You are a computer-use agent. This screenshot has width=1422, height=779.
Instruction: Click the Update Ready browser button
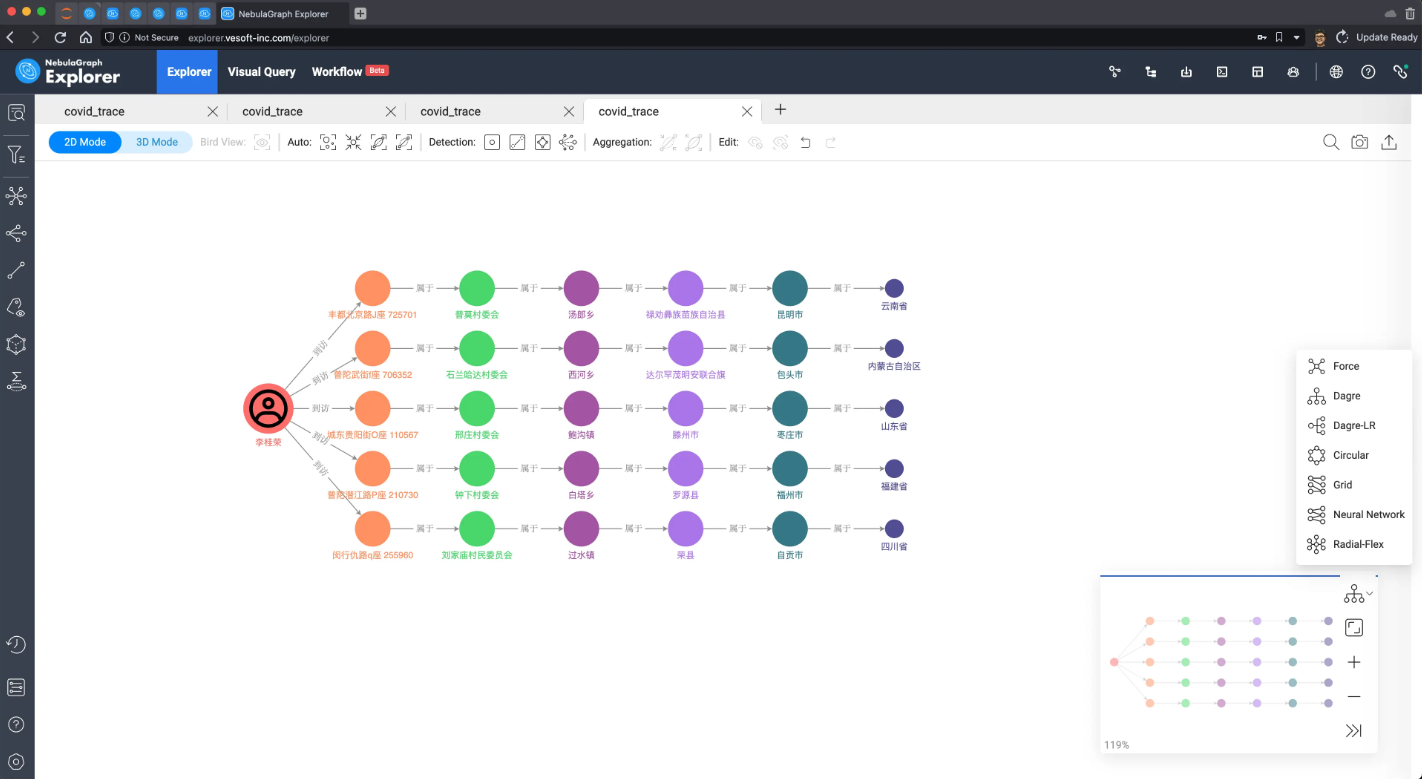pos(1385,37)
